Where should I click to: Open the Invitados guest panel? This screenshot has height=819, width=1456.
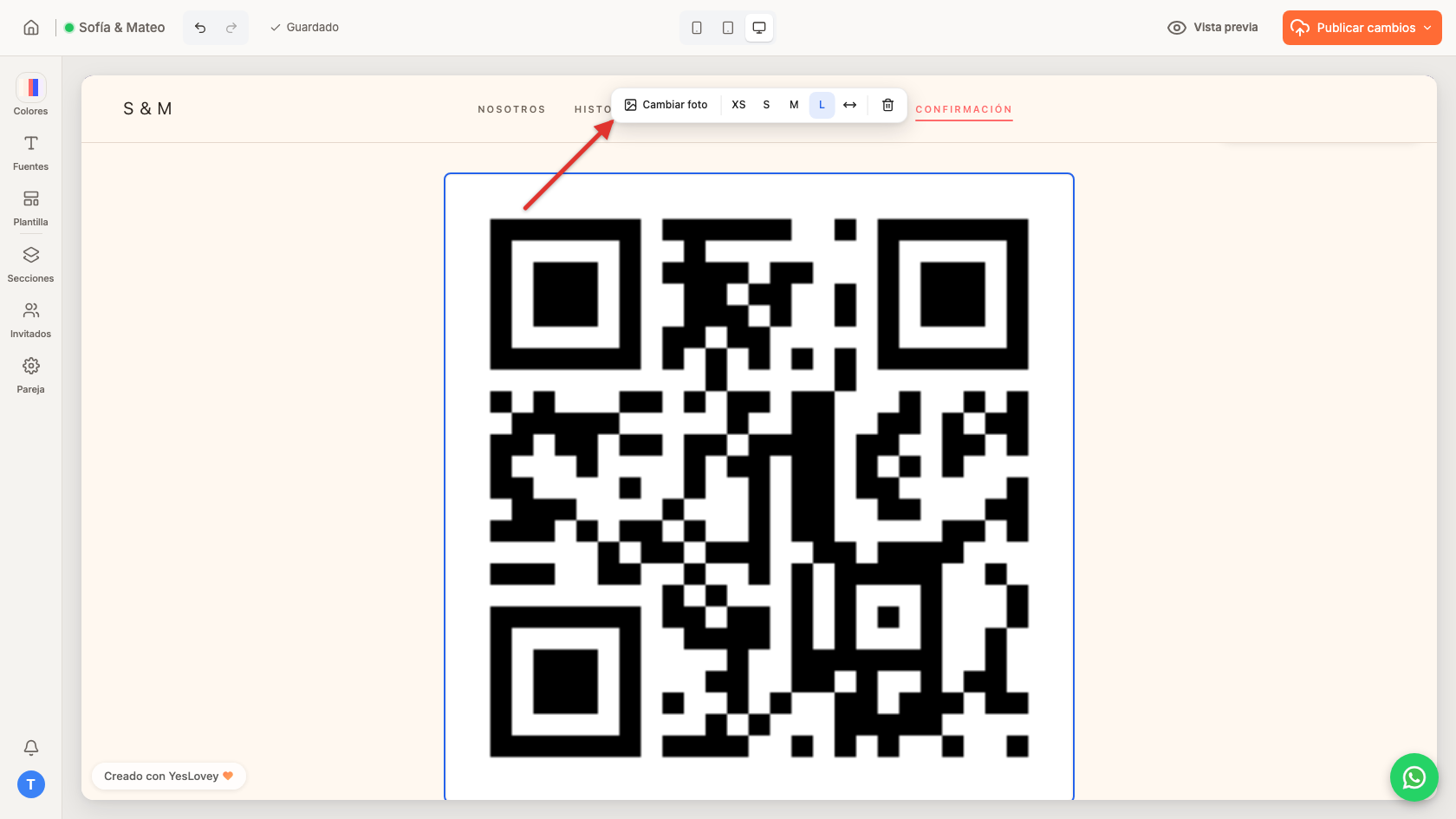[31, 318]
